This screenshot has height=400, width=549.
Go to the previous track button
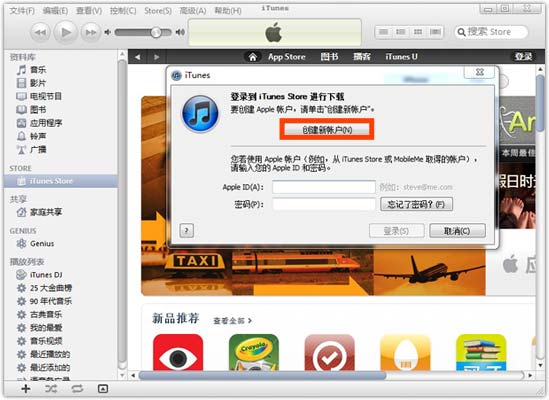point(40,33)
